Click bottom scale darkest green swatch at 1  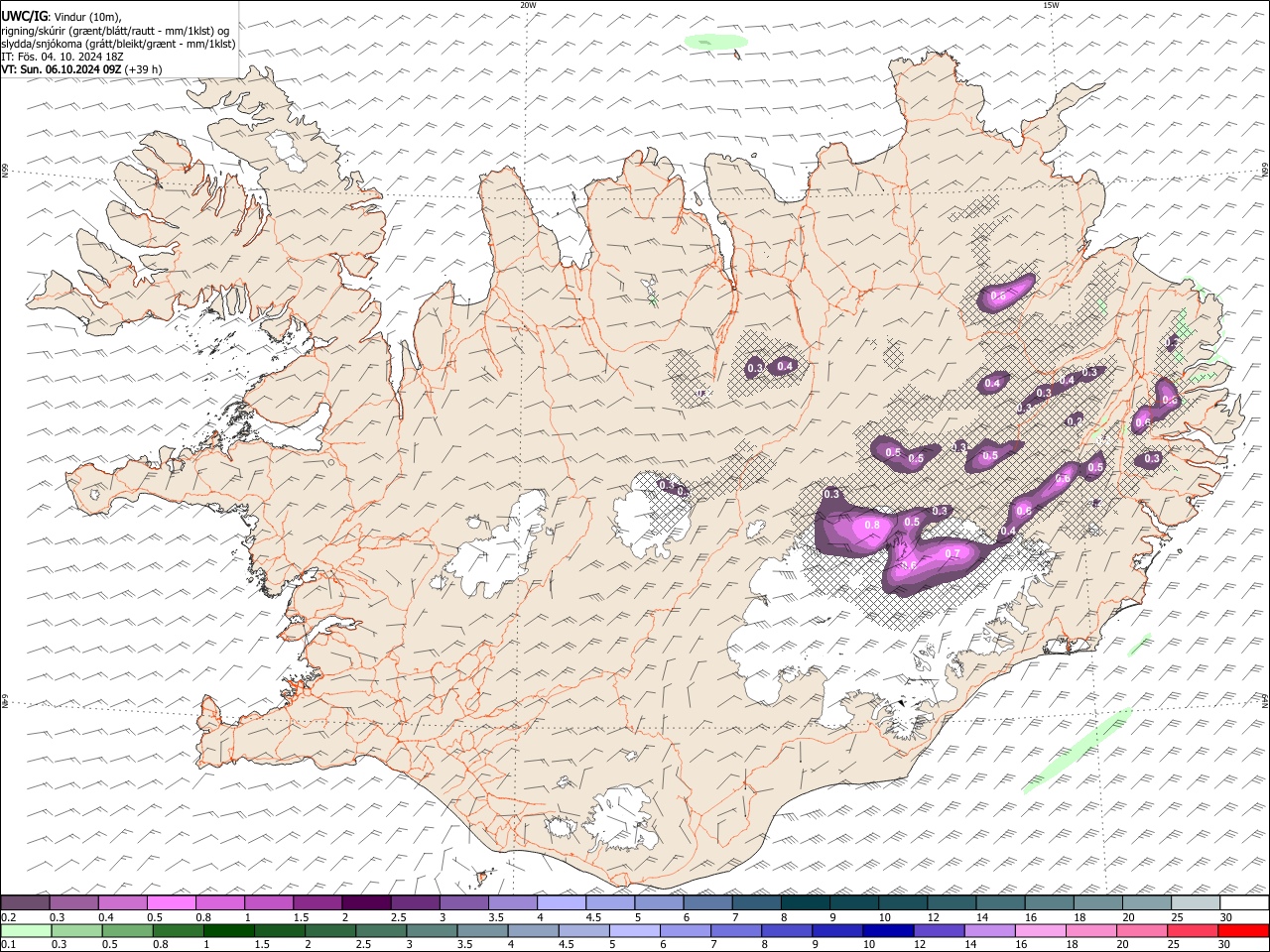pos(228,930)
